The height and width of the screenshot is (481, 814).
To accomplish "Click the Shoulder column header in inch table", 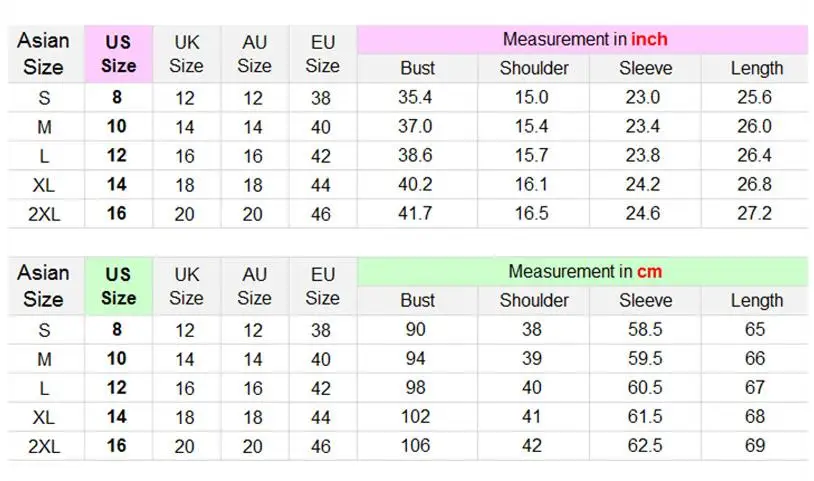I will point(533,69).
